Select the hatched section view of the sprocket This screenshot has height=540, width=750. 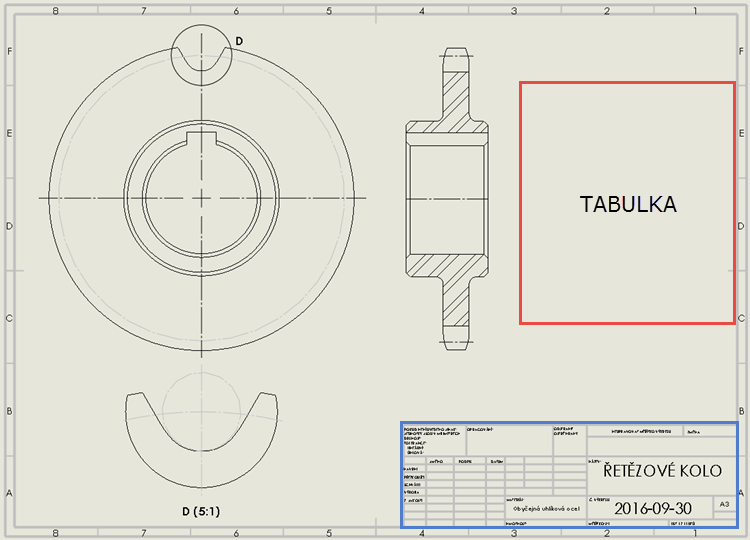pos(447,198)
